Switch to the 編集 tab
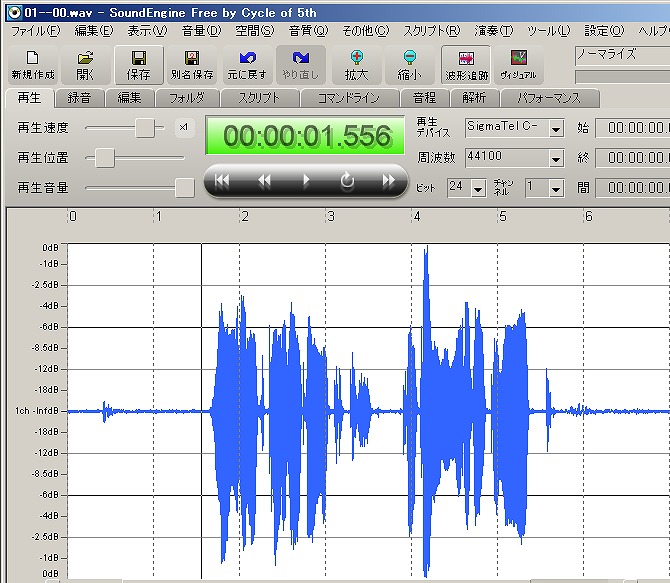Viewport: 670px width, 583px height. click(x=129, y=98)
